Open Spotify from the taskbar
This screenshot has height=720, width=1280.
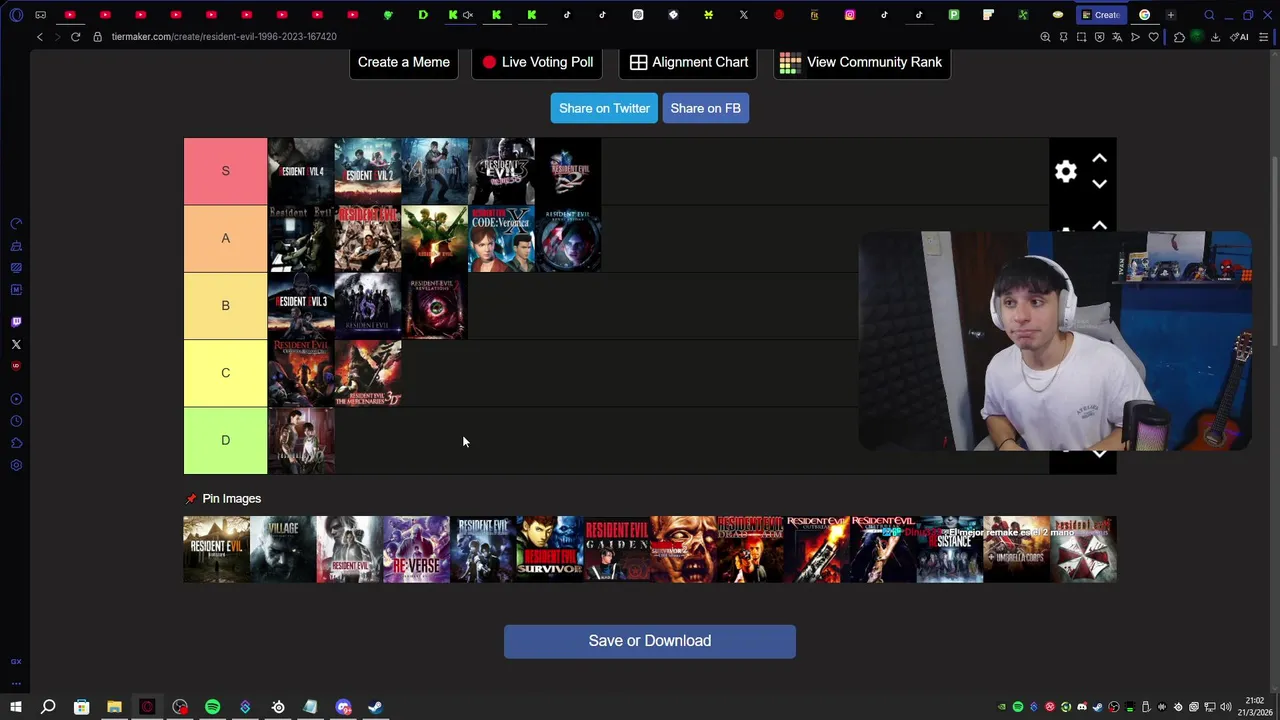212,707
